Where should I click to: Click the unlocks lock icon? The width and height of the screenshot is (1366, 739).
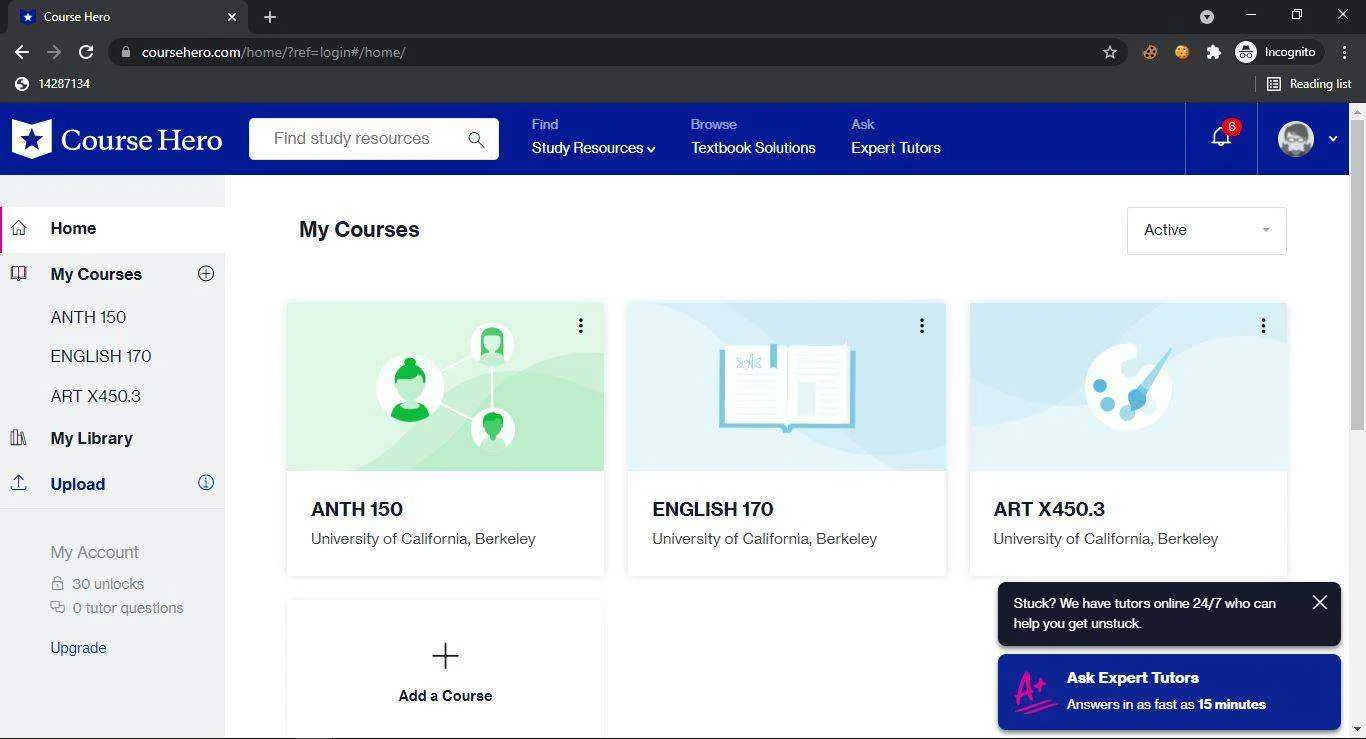pyautogui.click(x=57, y=583)
